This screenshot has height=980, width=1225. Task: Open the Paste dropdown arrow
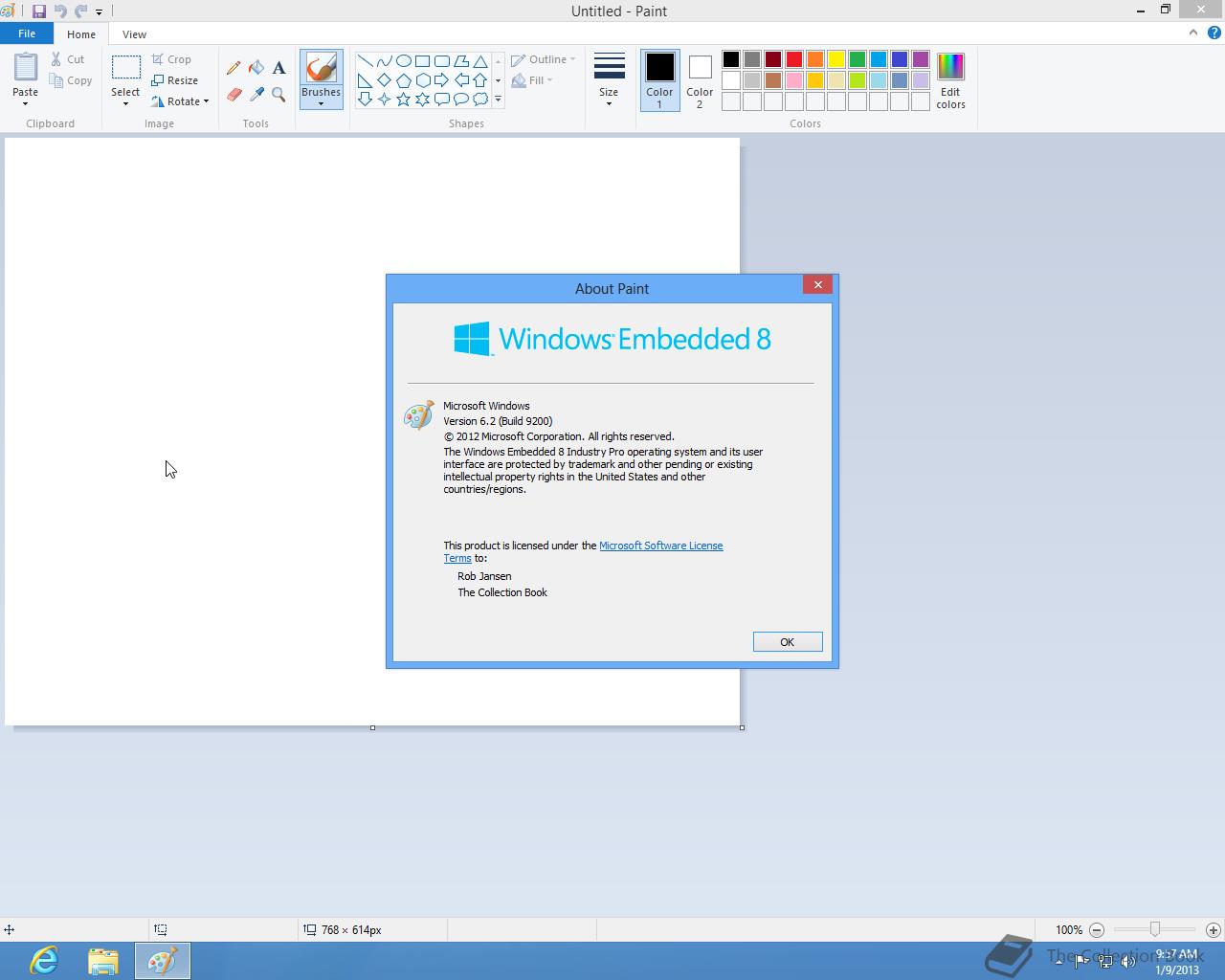point(26,103)
